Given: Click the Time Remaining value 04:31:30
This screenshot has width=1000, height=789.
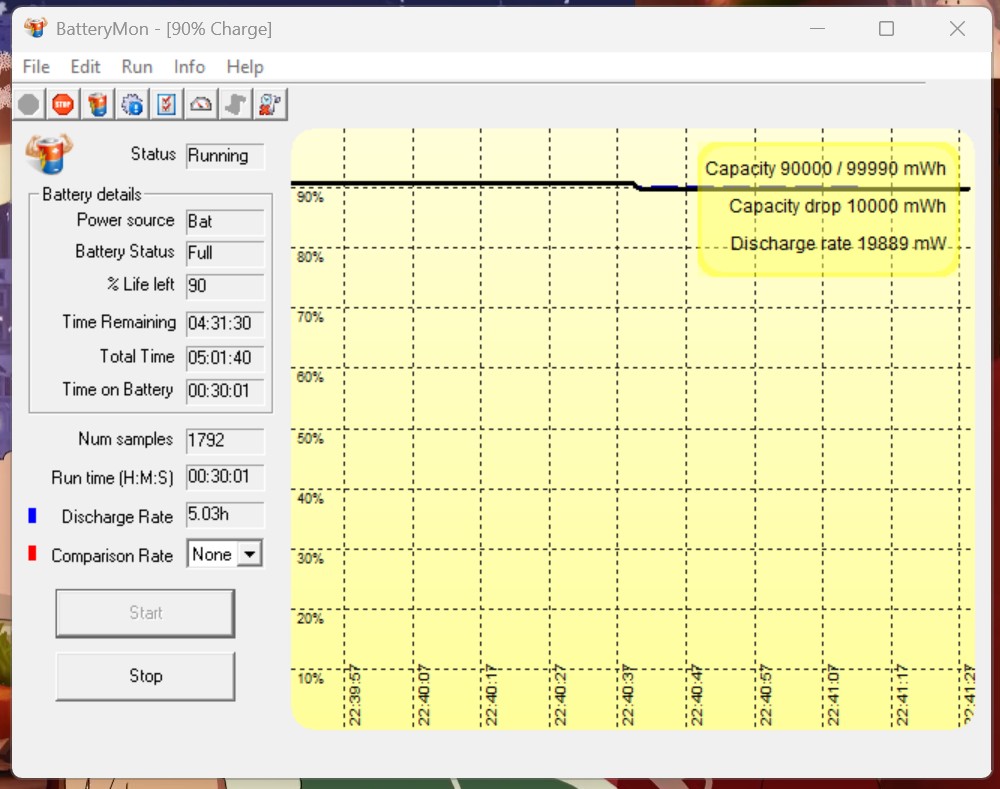Looking at the screenshot, I should coord(224,322).
